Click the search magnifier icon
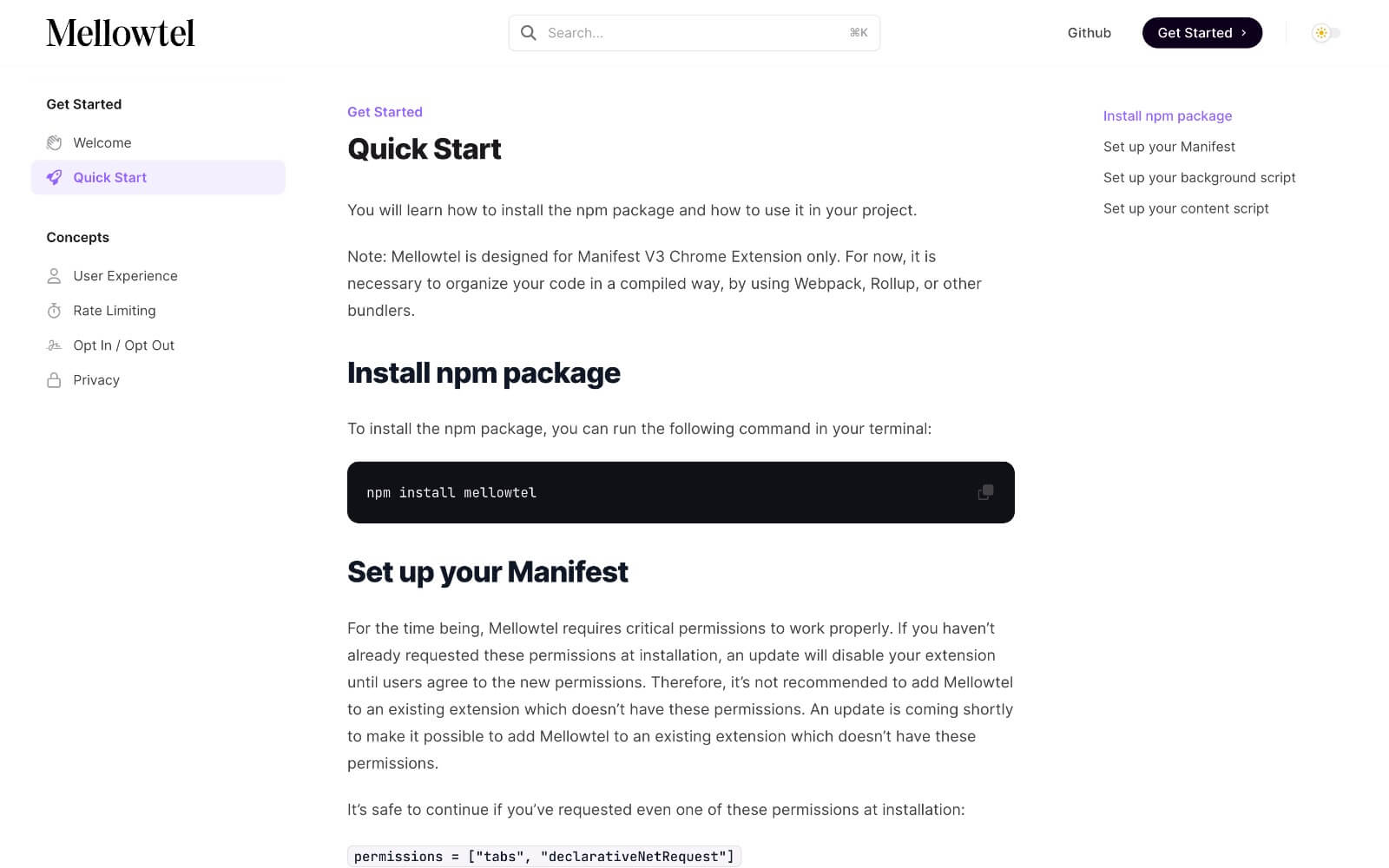This screenshot has width=1389, height=868. tap(528, 32)
